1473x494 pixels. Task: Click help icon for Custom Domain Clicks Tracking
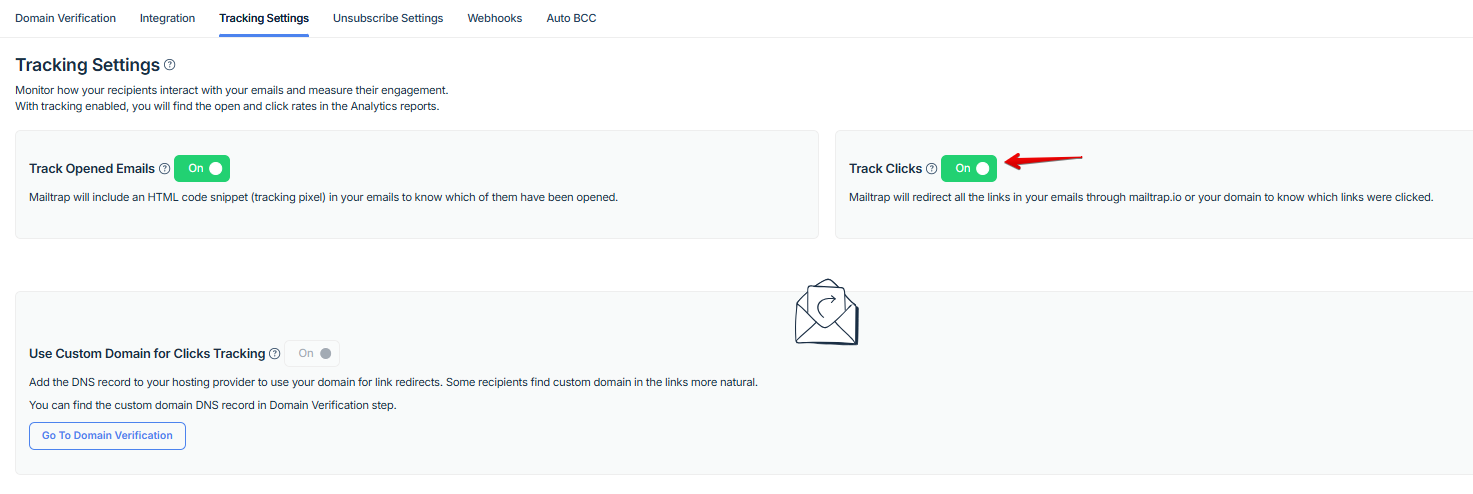pos(275,354)
